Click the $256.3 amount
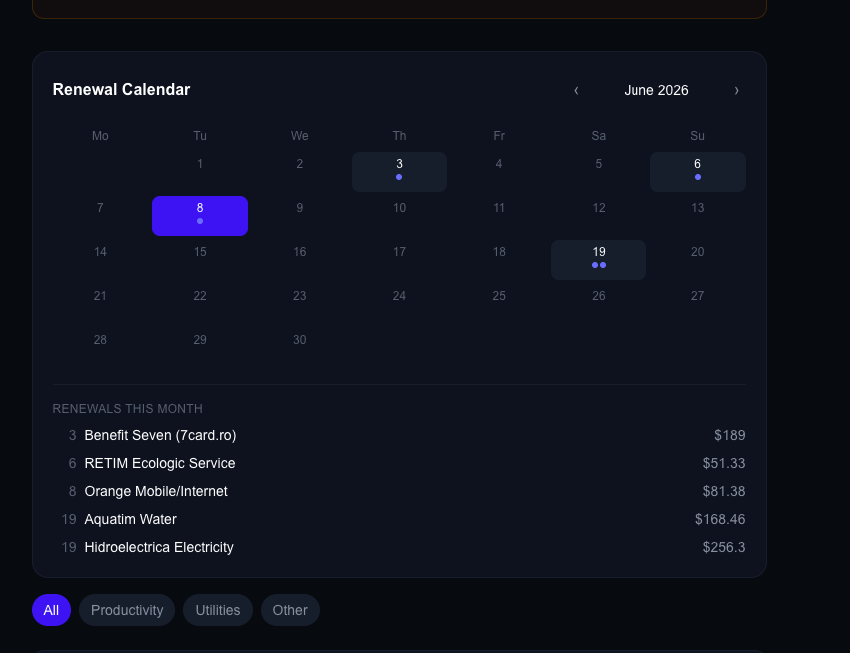Screen dimensions: 850x653 pyautogui.click(x=724, y=547)
